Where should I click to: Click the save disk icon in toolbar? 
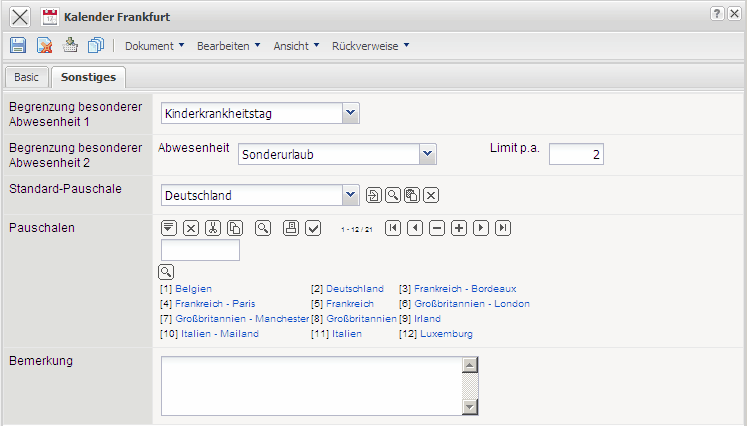18,45
